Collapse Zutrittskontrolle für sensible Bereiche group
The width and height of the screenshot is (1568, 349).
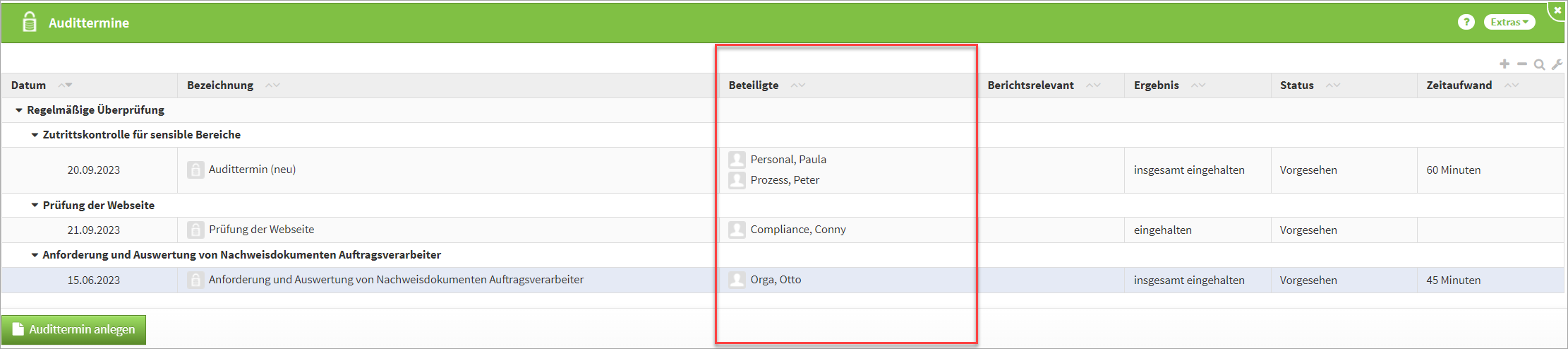click(x=35, y=135)
